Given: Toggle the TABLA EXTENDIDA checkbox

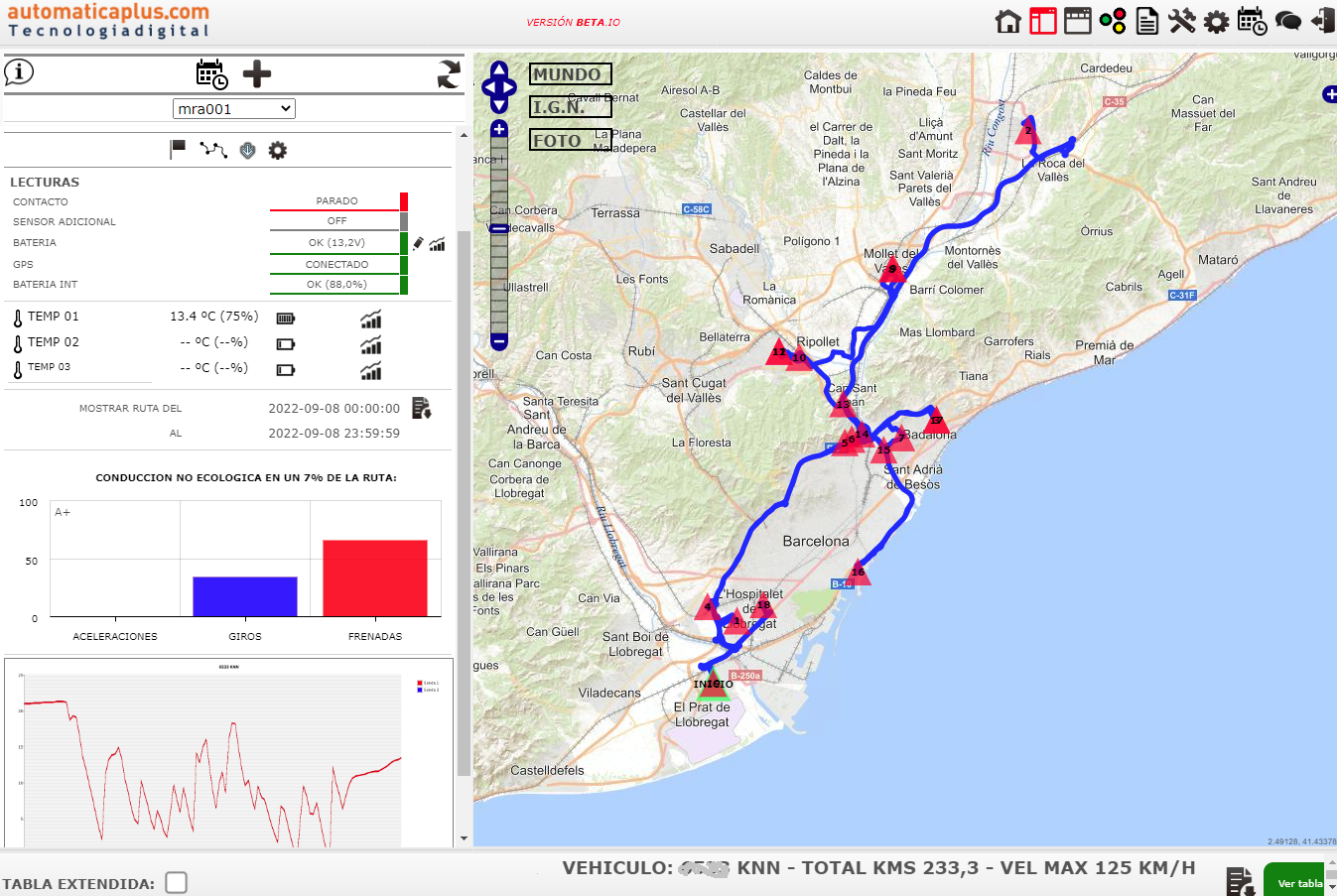Looking at the screenshot, I should pos(176,881).
